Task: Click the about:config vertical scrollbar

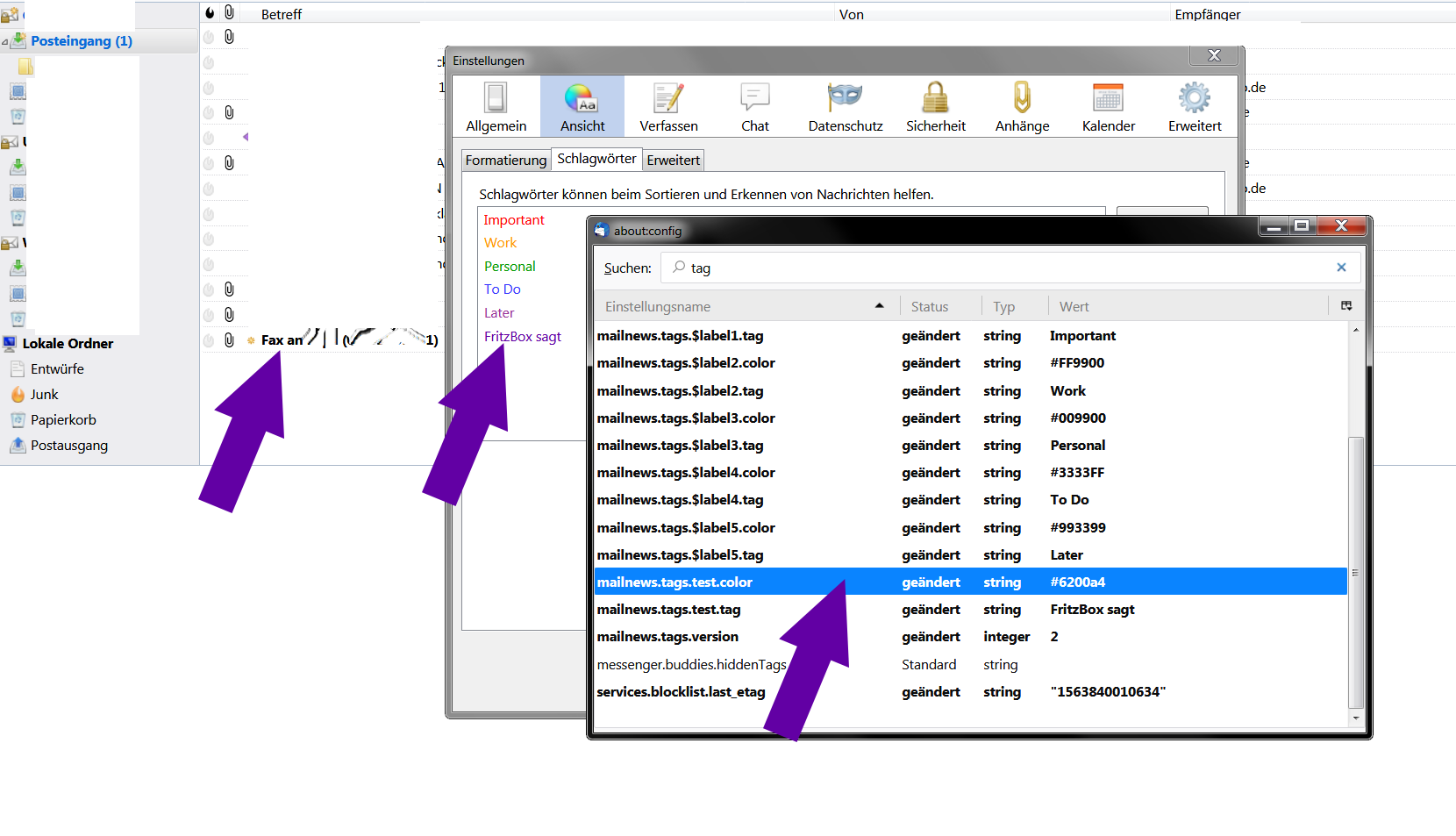Action: click(x=1356, y=524)
